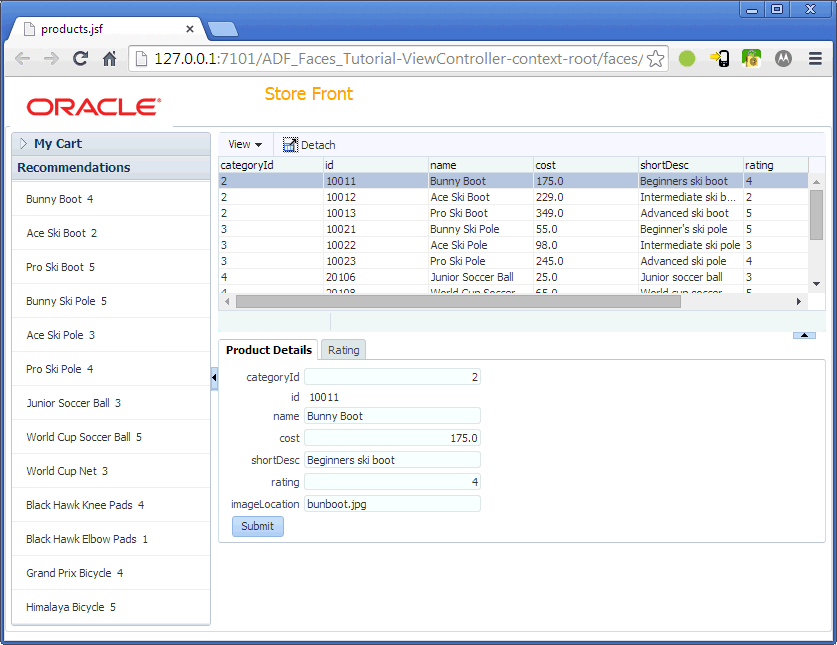This screenshot has height=645, width=837.
Task: Edit the shortDesc field
Action: pos(392,460)
